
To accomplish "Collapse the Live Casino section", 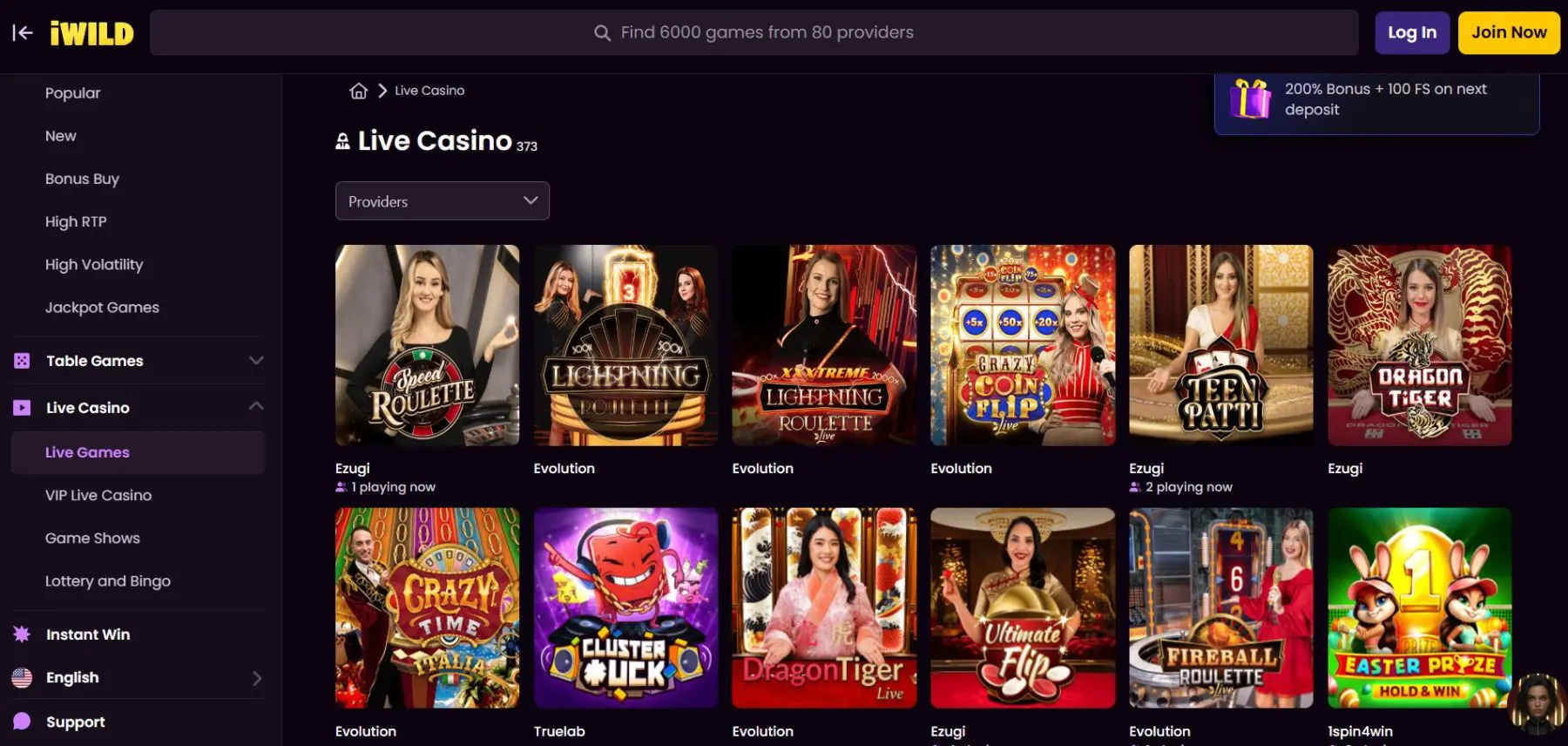I will point(256,406).
